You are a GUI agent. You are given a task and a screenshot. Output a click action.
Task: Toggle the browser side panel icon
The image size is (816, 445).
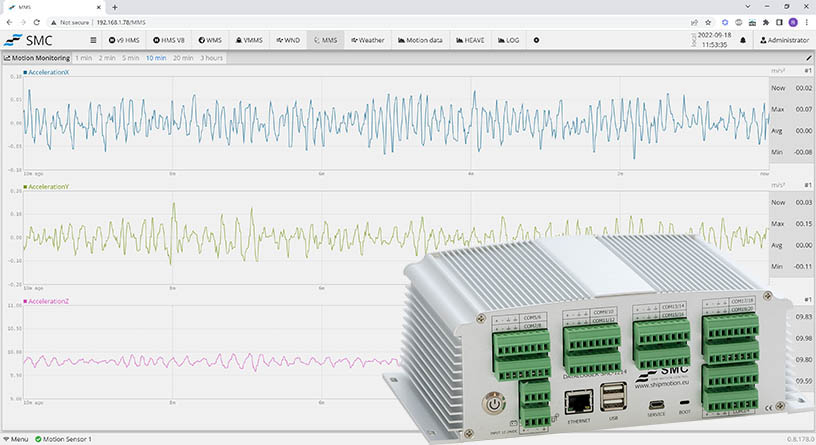pos(779,22)
